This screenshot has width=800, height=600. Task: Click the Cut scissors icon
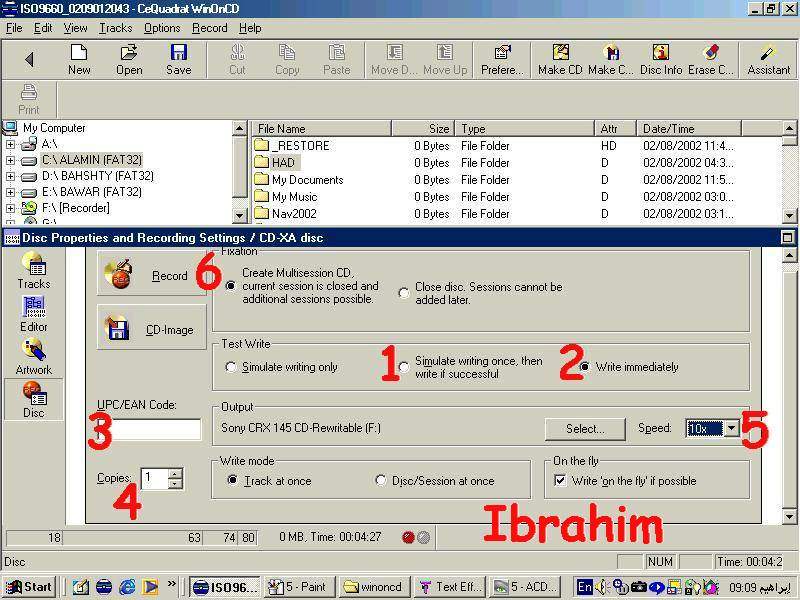coord(237,53)
